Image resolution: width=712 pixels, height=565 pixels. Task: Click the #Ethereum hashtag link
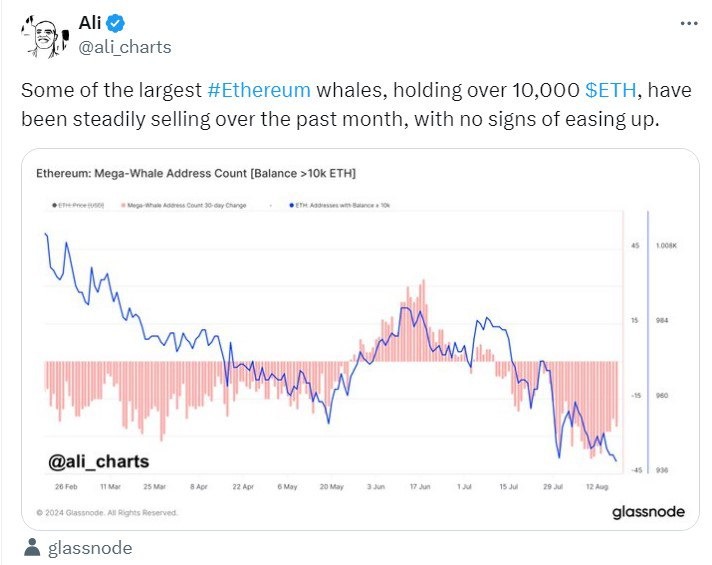(259, 91)
